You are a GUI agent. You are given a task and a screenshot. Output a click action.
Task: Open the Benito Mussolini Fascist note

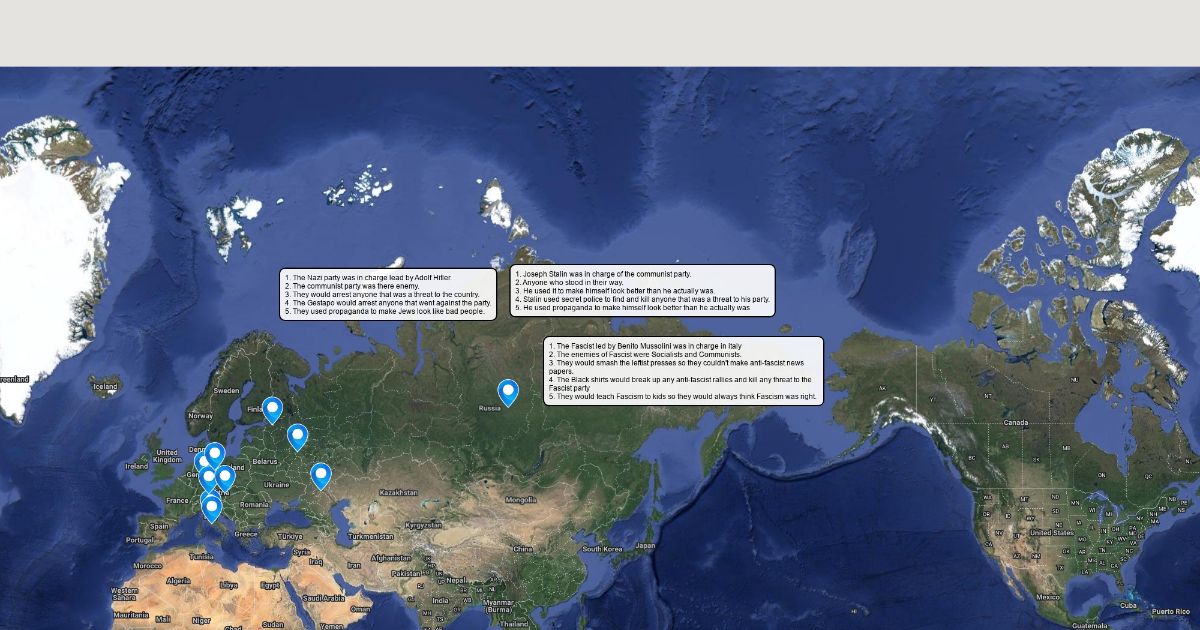tap(683, 370)
